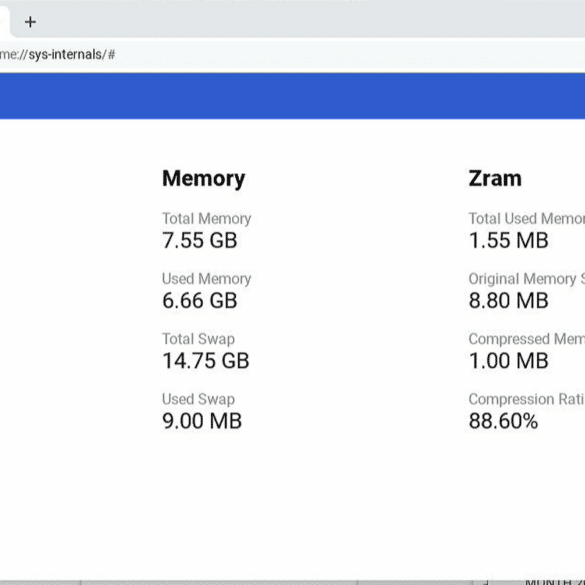The height and width of the screenshot is (585, 585).
Task: Click the Used Memory label
Action: [x=206, y=279]
